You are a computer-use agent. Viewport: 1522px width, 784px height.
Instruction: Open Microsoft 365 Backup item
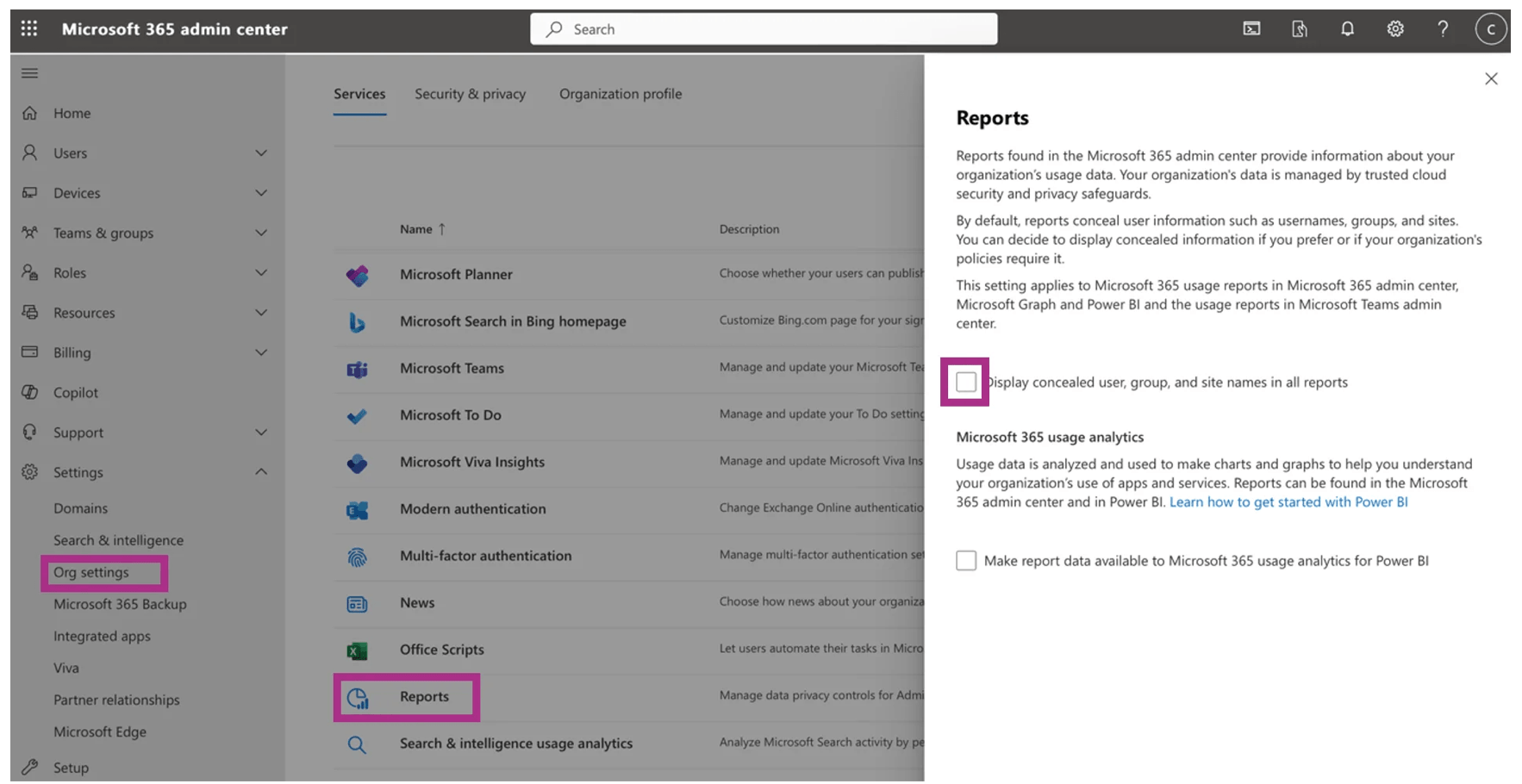pos(120,604)
